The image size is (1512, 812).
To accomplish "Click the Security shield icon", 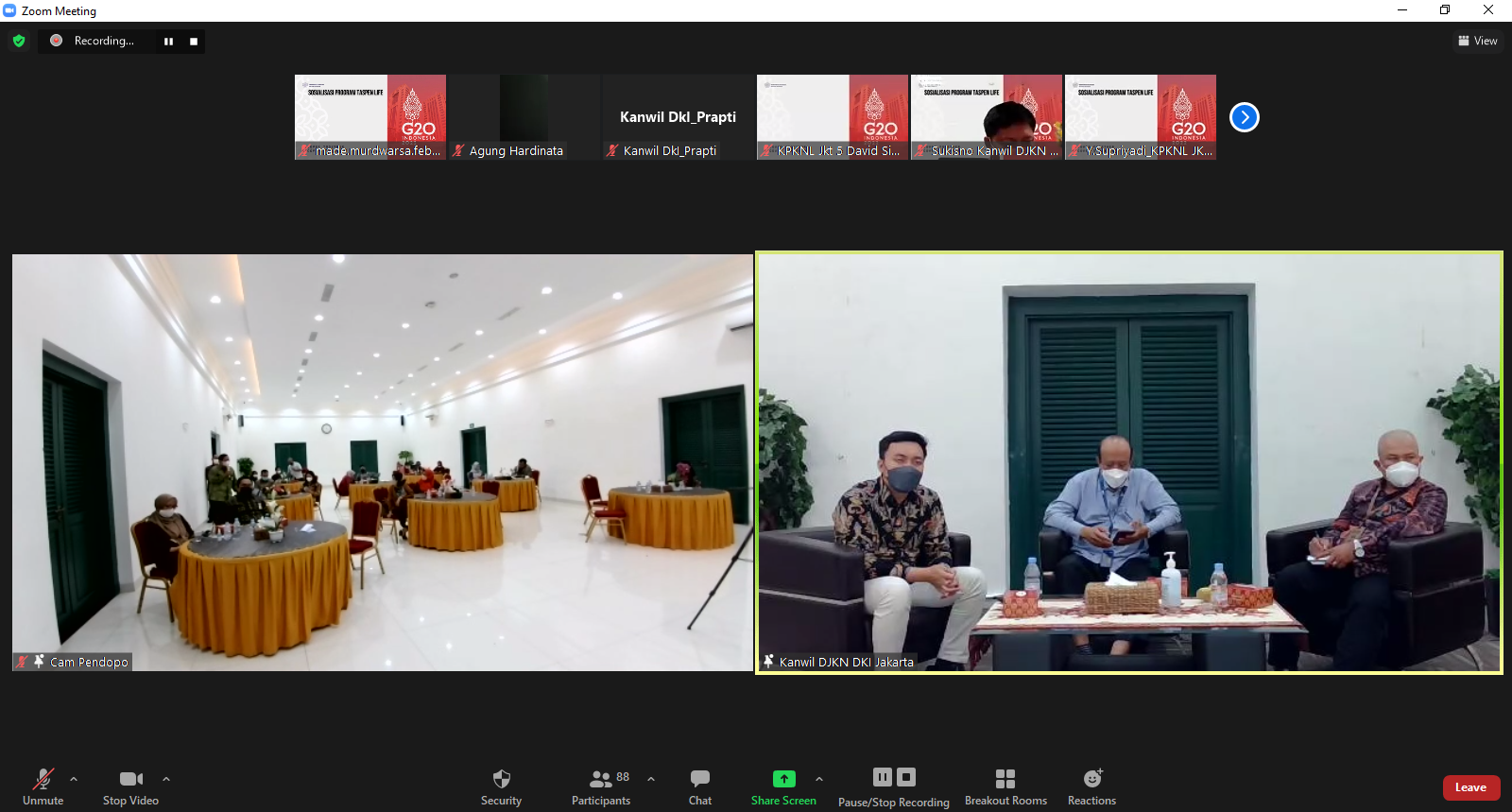I will 501,779.
